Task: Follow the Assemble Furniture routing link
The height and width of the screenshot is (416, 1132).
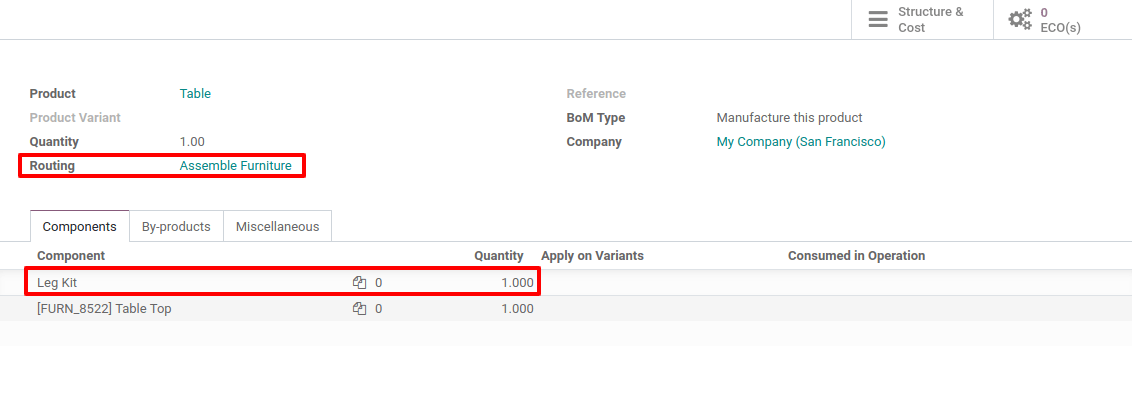Action: pos(235,166)
